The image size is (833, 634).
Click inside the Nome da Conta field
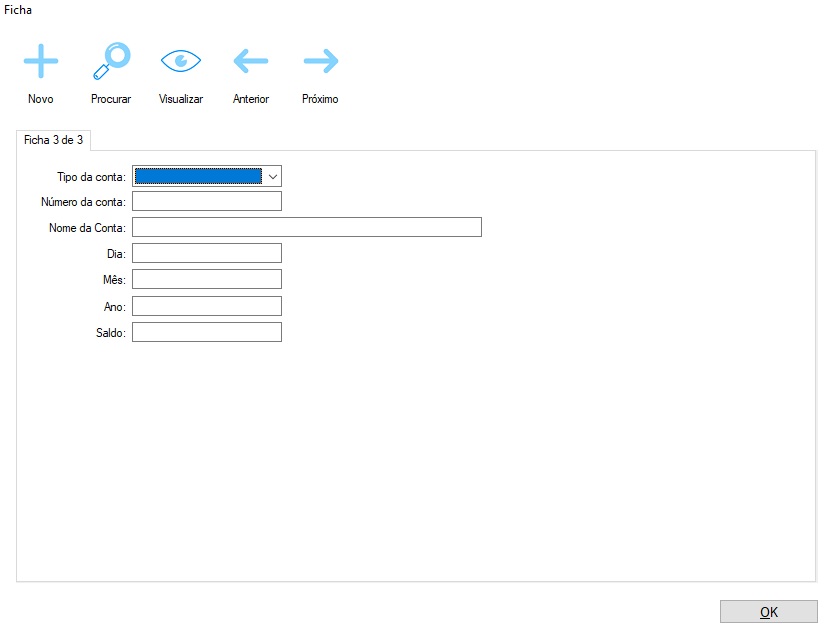[307, 228]
